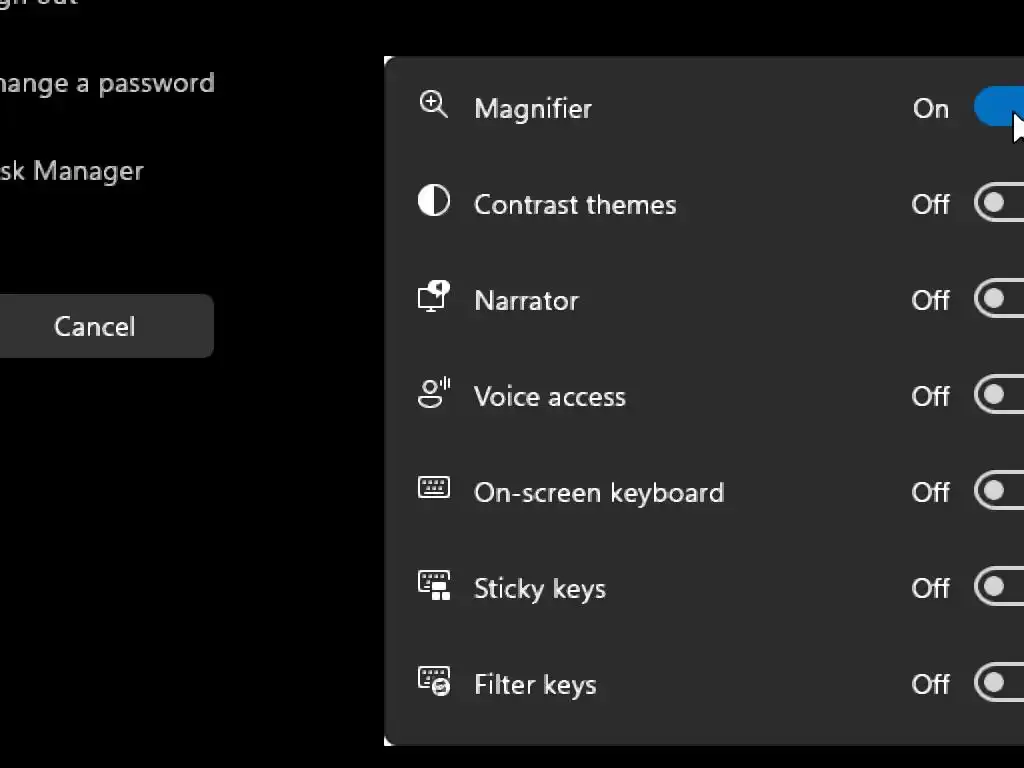The height and width of the screenshot is (768, 1024).
Task: Switch on the On-screen keyboard toggle
Action: click(999, 491)
